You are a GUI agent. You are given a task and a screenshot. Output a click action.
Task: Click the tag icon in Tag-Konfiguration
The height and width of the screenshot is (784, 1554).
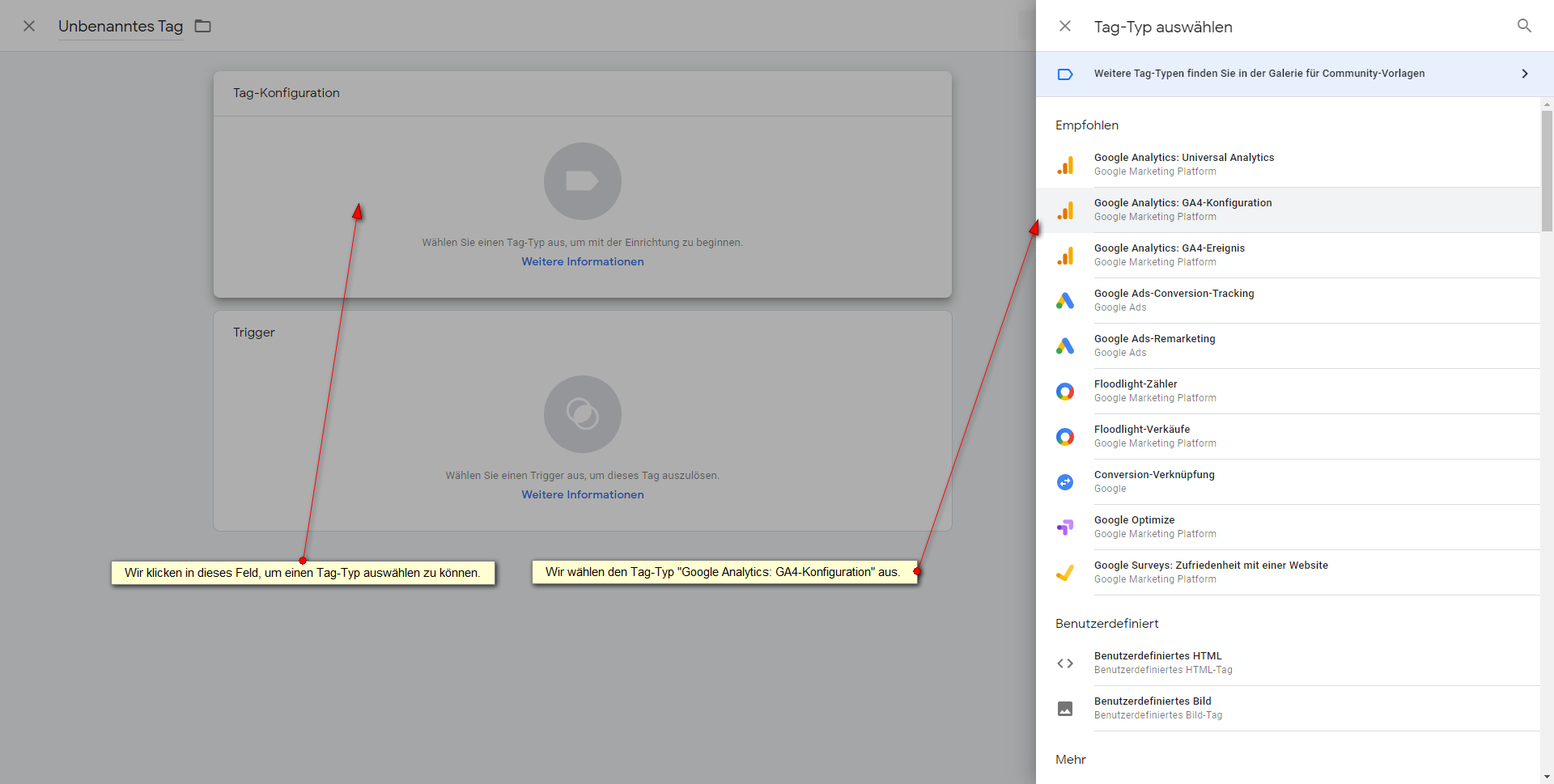(x=582, y=181)
